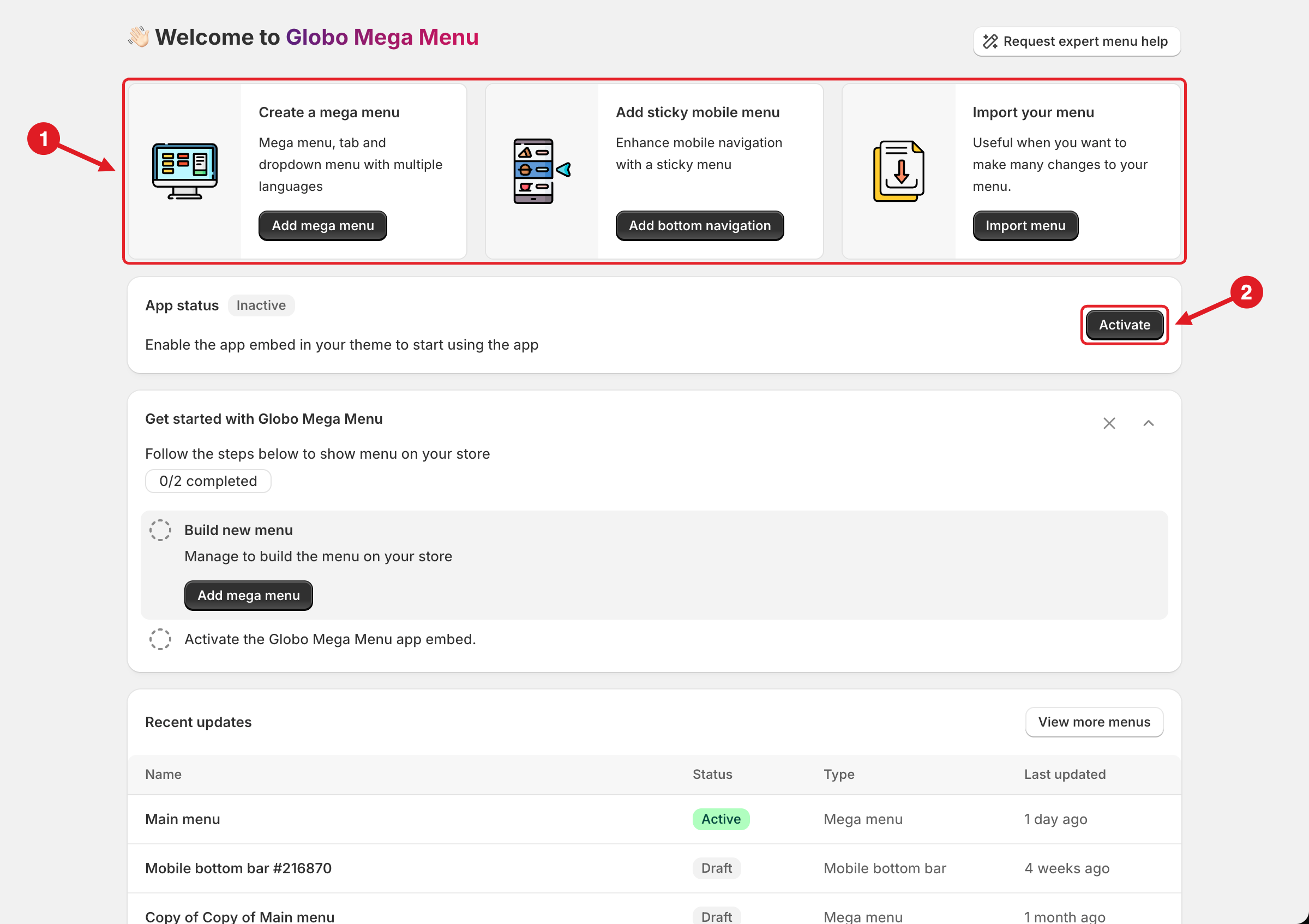Click the Status column header

click(712, 775)
